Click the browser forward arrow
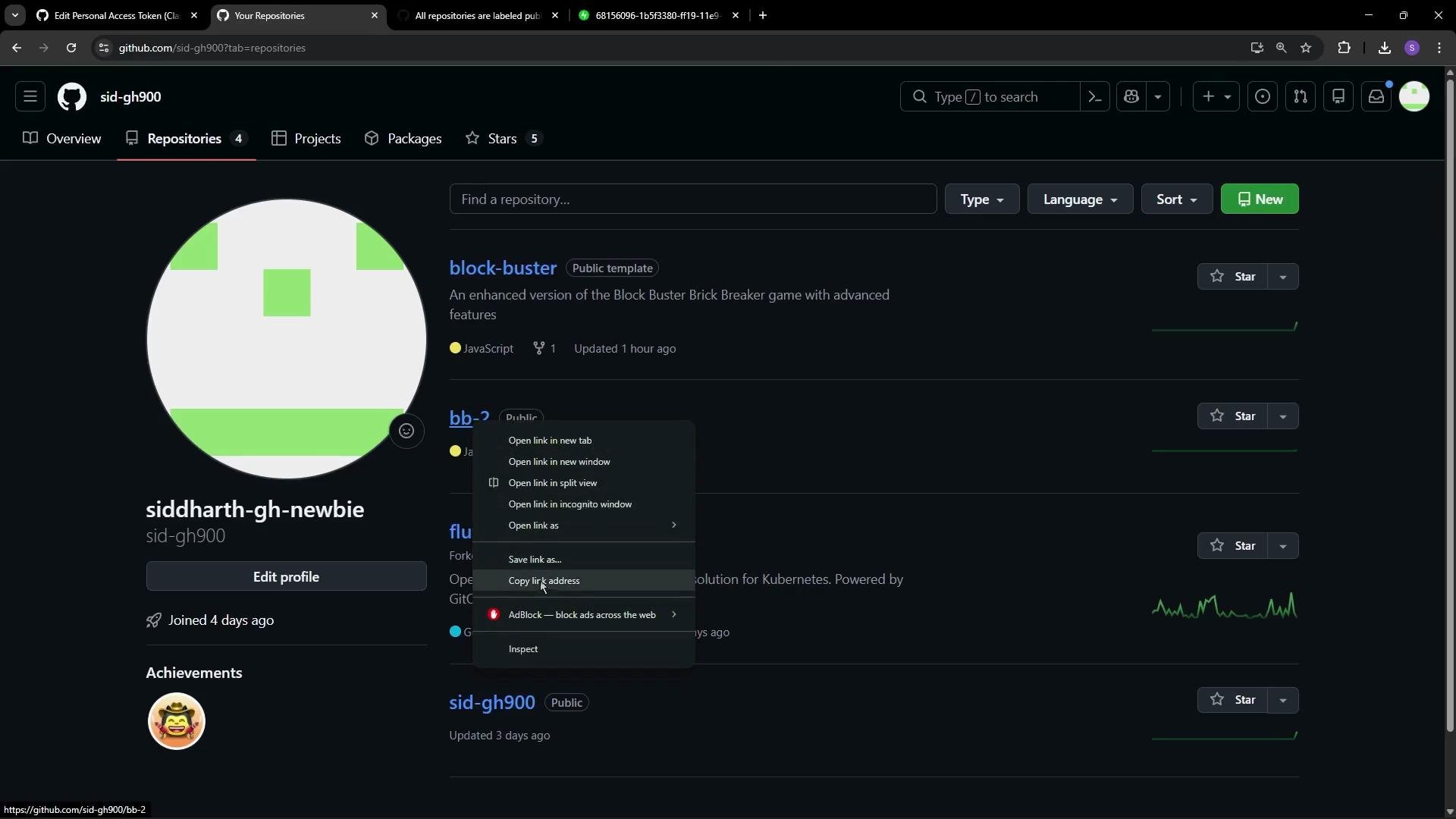The height and width of the screenshot is (819, 1456). pos(44,48)
